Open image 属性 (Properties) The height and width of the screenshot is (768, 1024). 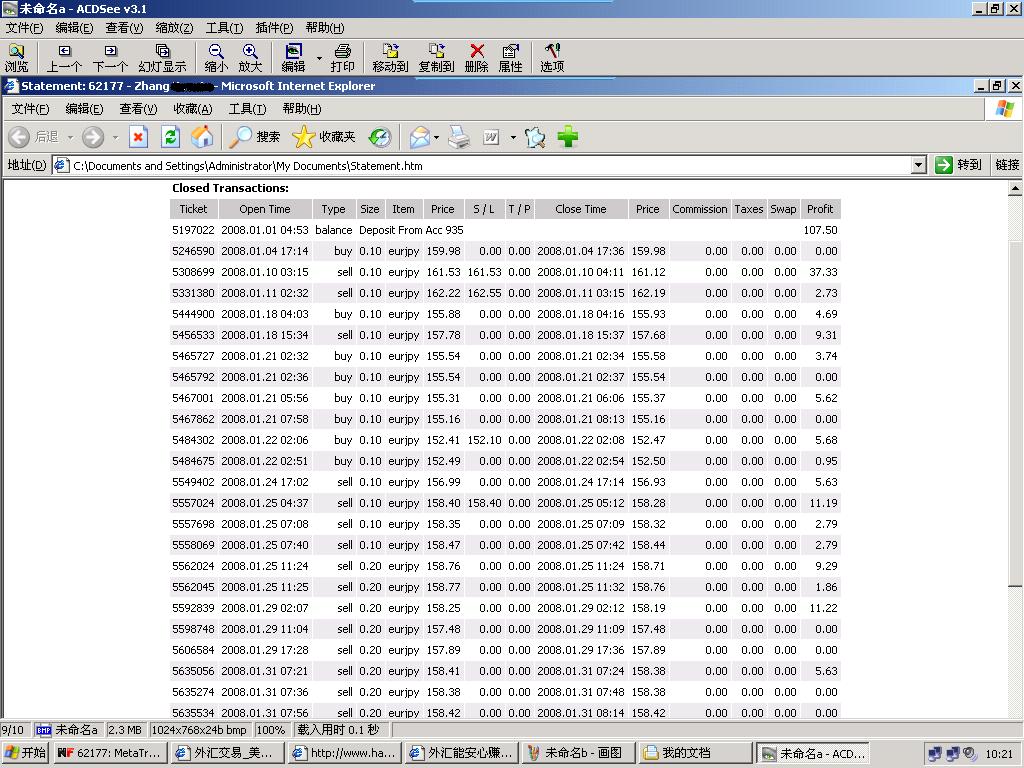click(510, 58)
